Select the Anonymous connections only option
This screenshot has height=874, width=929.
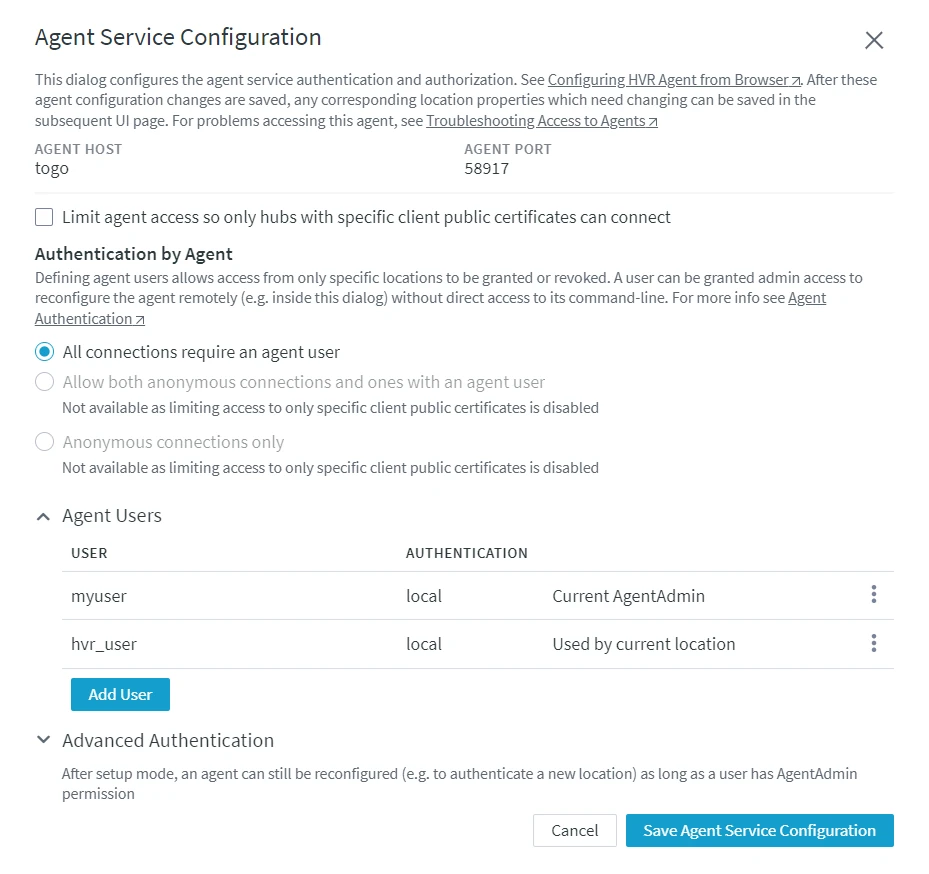(x=43, y=441)
